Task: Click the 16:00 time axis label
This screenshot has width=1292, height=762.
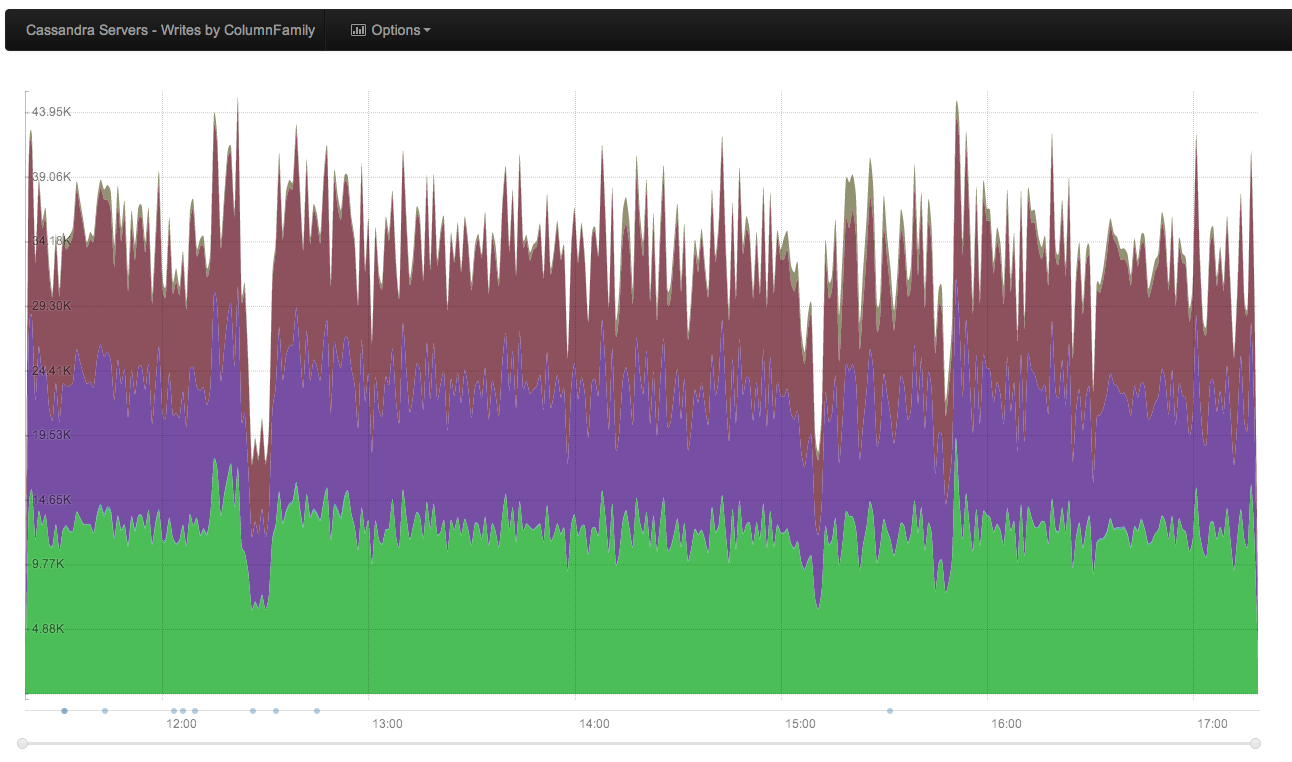Action: (x=1006, y=723)
